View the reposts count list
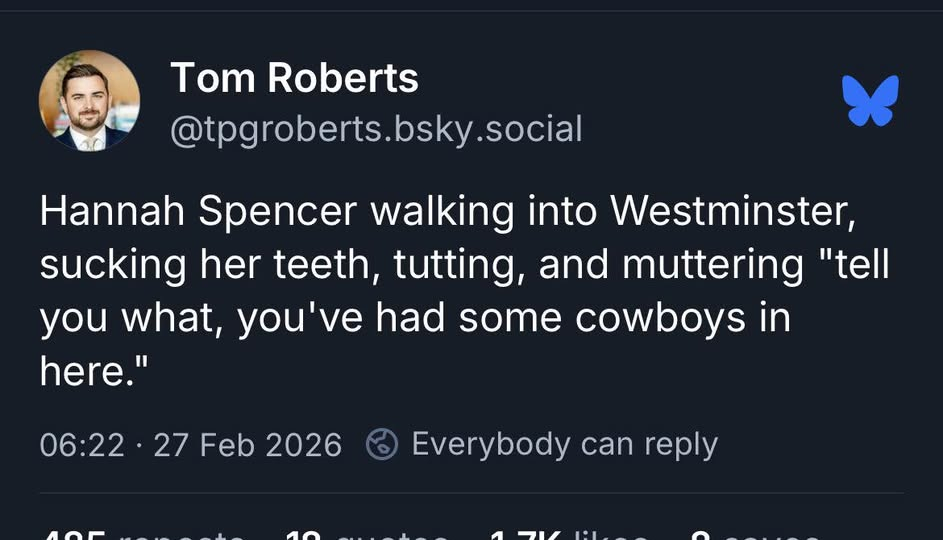This screenshot has width=943, height=540. (140, 534)
